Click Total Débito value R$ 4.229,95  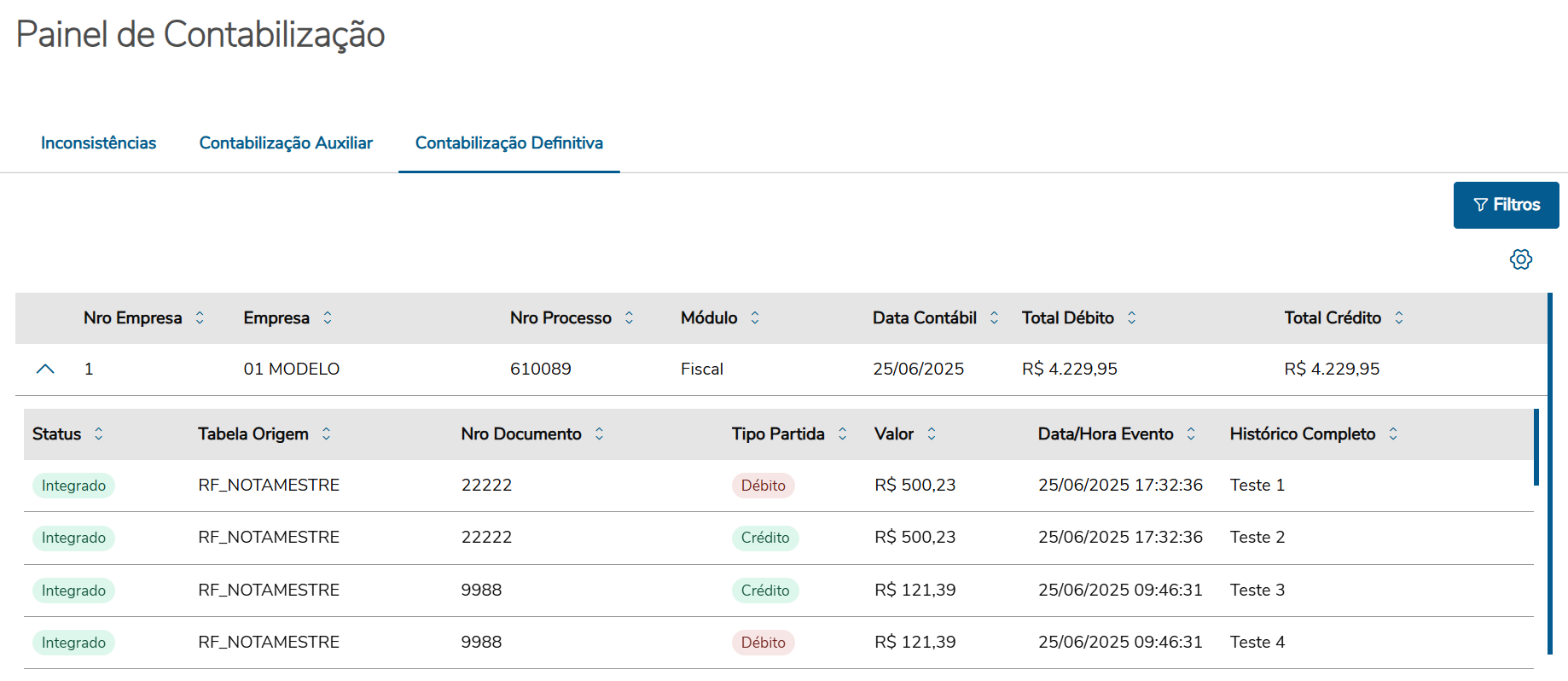1070,369
